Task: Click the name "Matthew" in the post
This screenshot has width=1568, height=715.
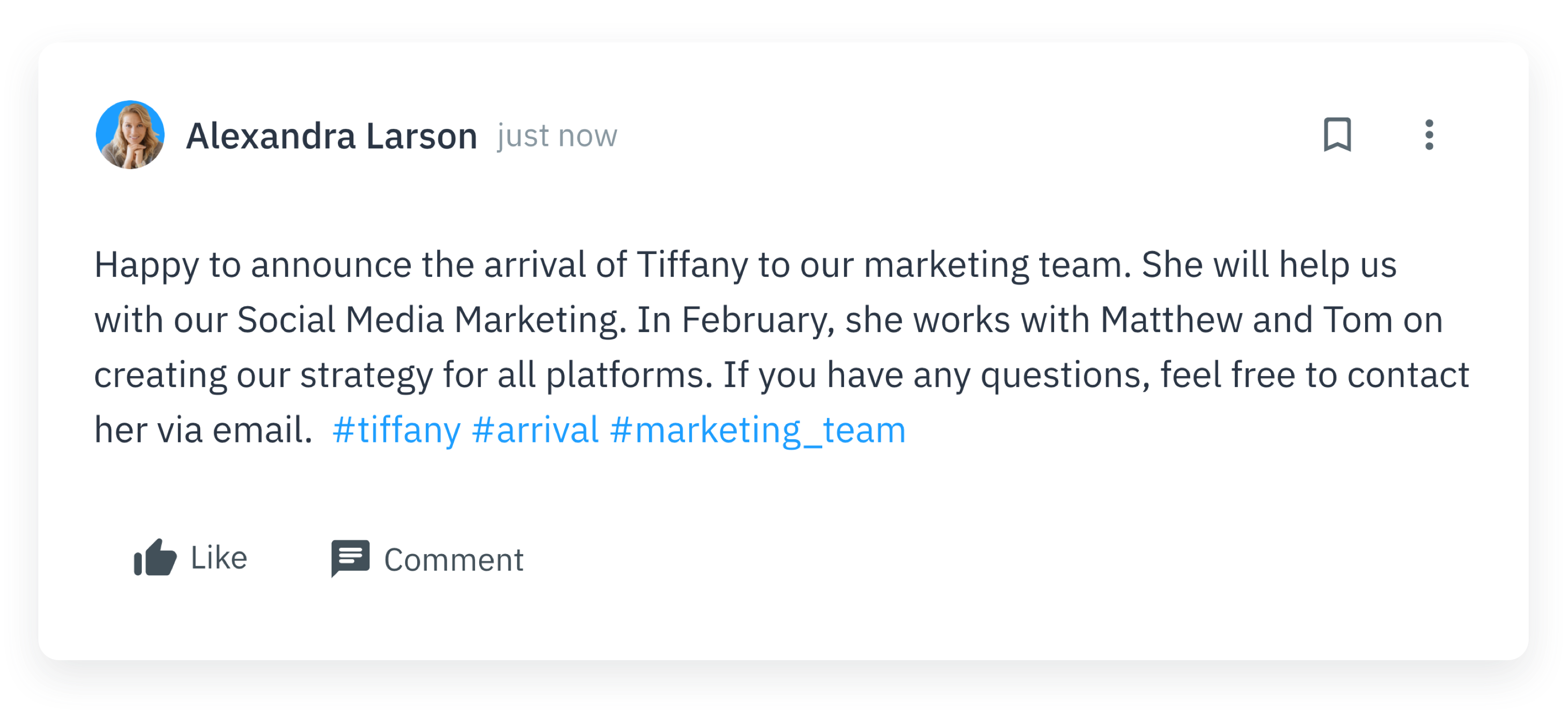Action: point(1171,320)
